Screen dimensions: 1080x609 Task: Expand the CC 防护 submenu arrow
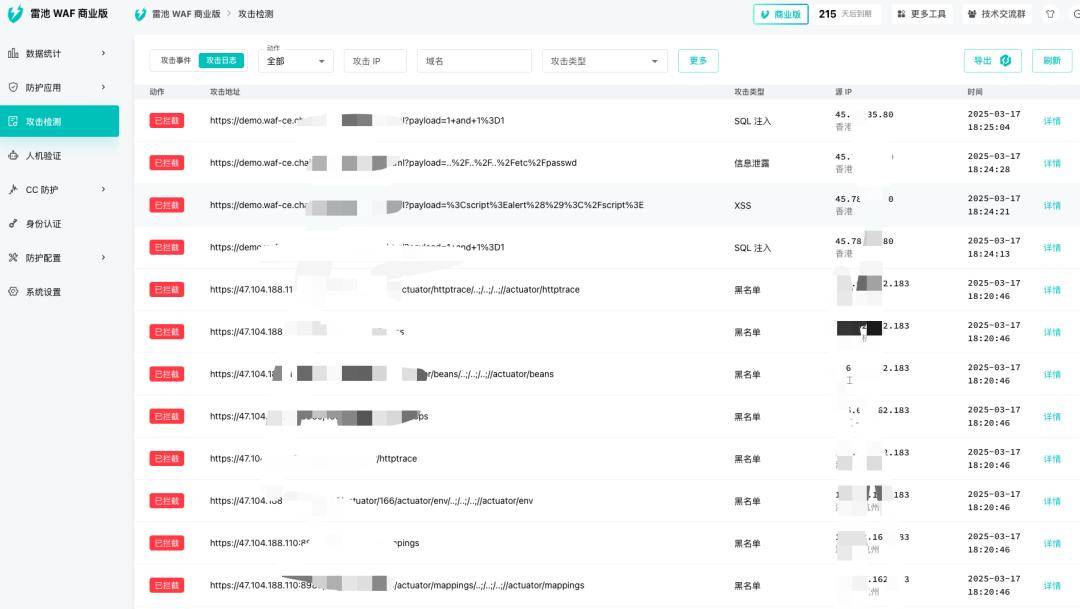point(103,189)
